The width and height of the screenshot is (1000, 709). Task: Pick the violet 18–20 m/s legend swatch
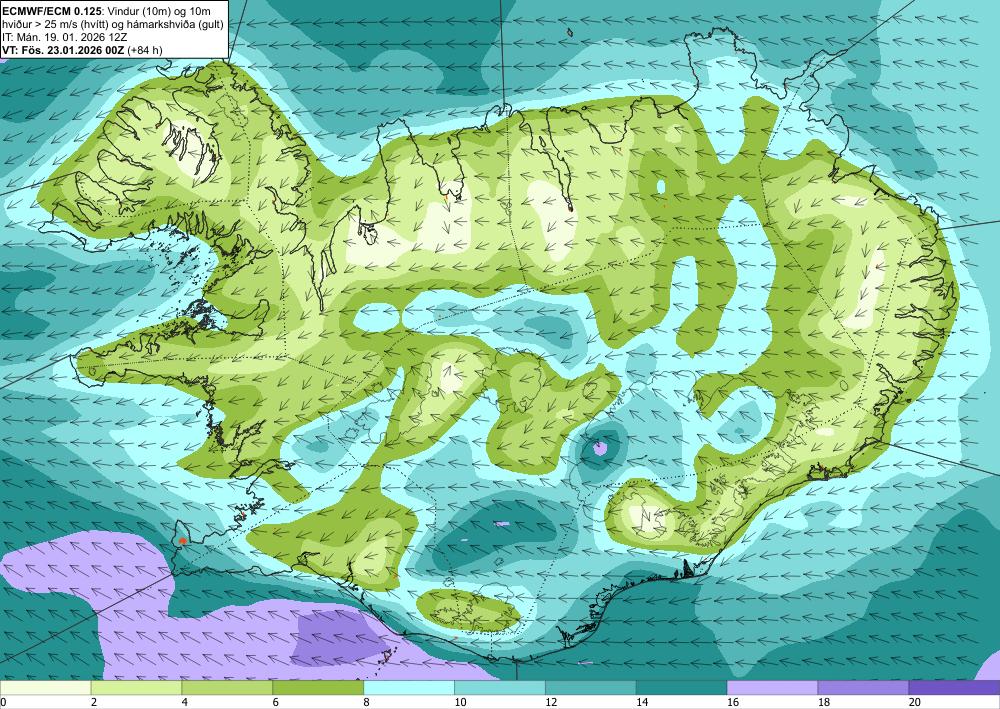pos(863,688)
